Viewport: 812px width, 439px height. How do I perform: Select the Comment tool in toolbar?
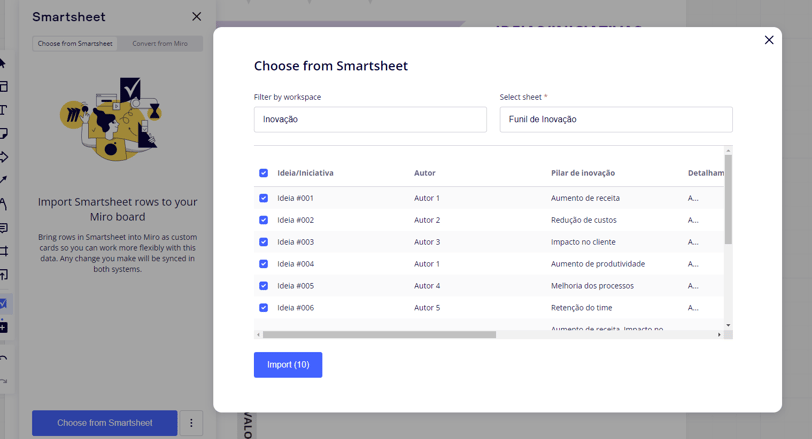coord(3,228)
